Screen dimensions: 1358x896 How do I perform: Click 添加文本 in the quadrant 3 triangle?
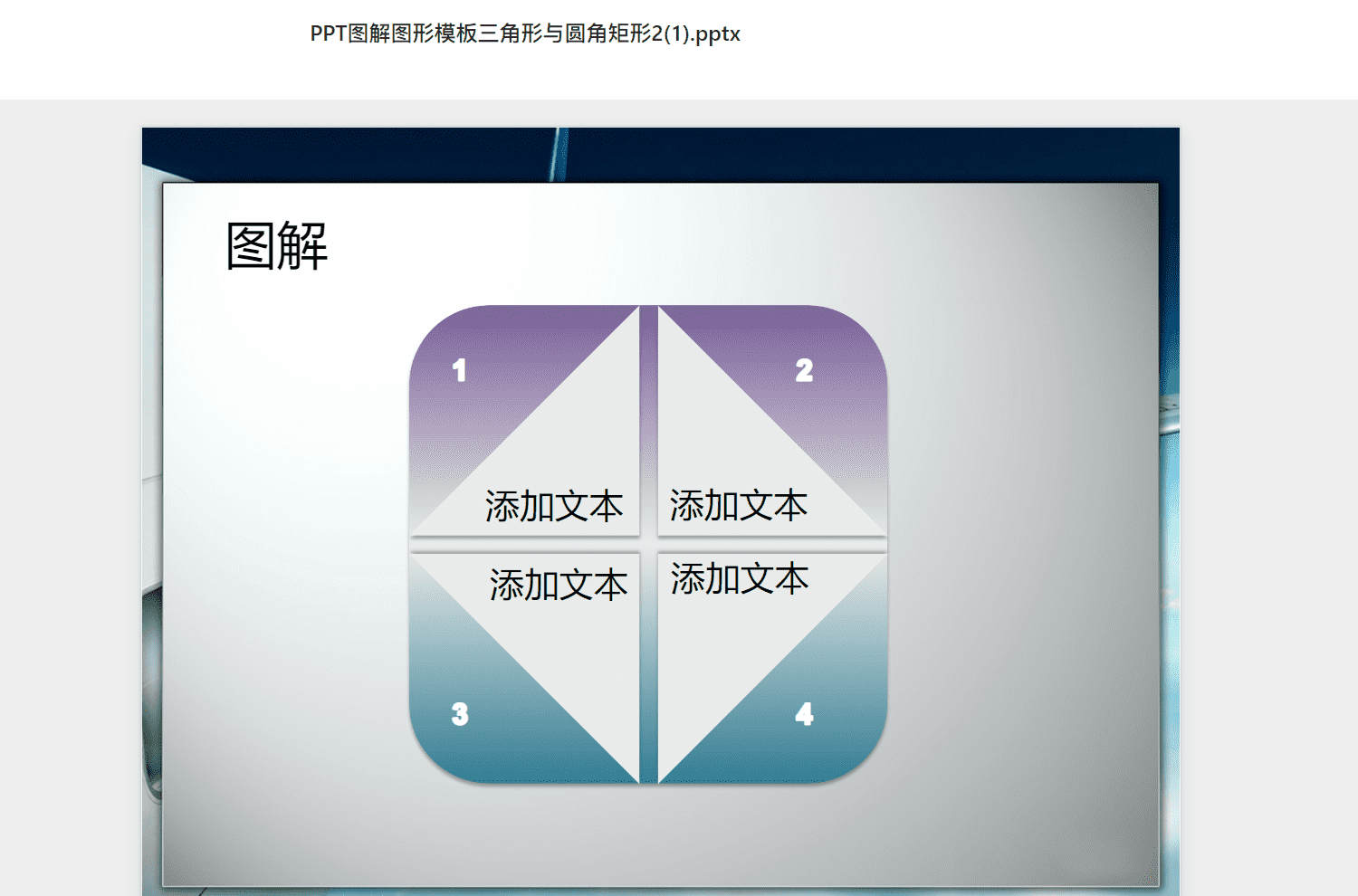click(x=559, y=585)
